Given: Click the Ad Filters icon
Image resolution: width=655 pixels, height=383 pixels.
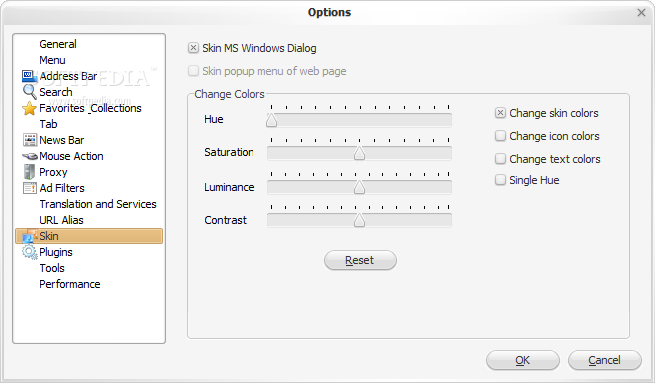Looking at the screenshot, I should [30, 188].
